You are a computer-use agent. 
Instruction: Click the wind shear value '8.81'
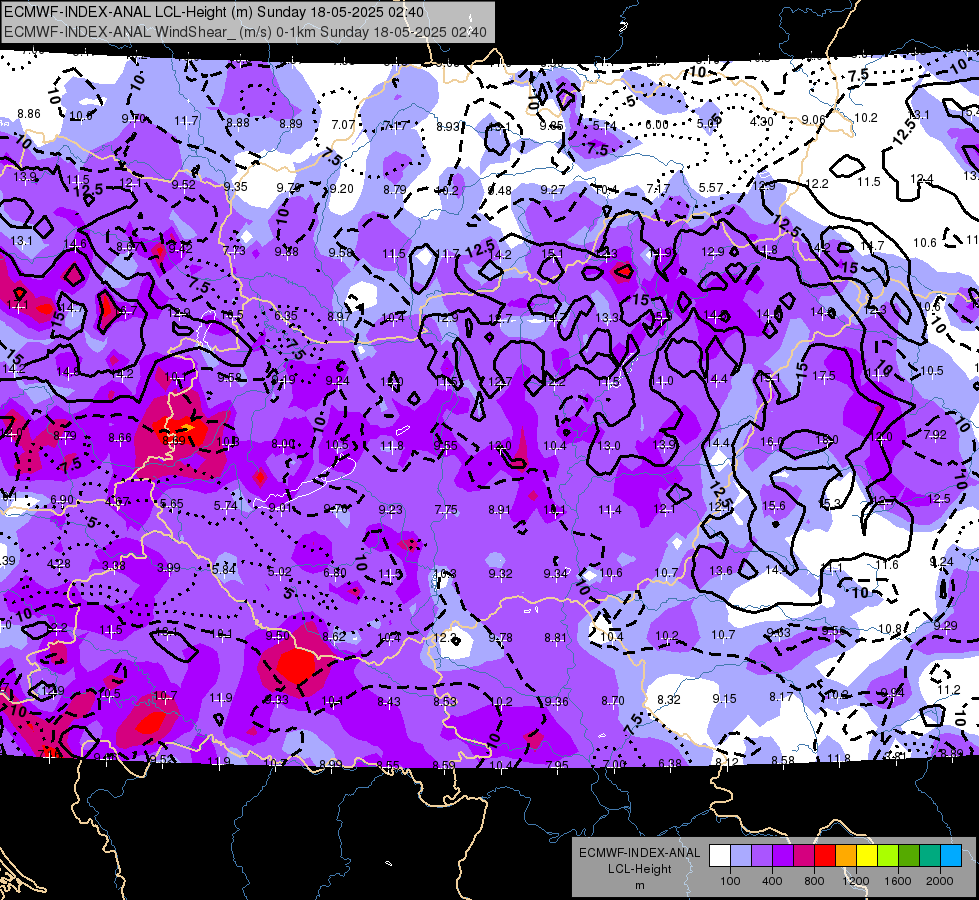(x=555, y=637)
